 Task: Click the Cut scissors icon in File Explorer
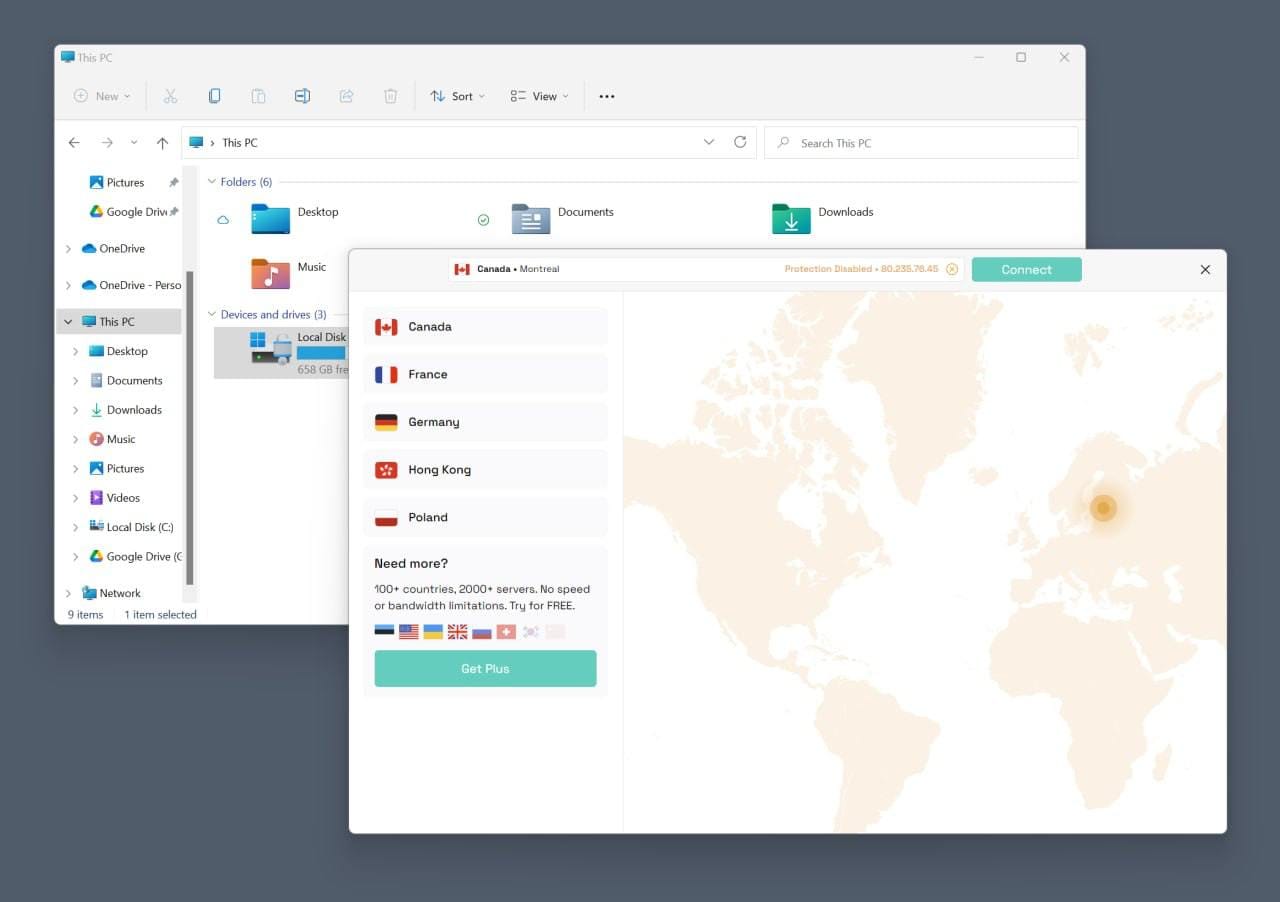[170, 96]
